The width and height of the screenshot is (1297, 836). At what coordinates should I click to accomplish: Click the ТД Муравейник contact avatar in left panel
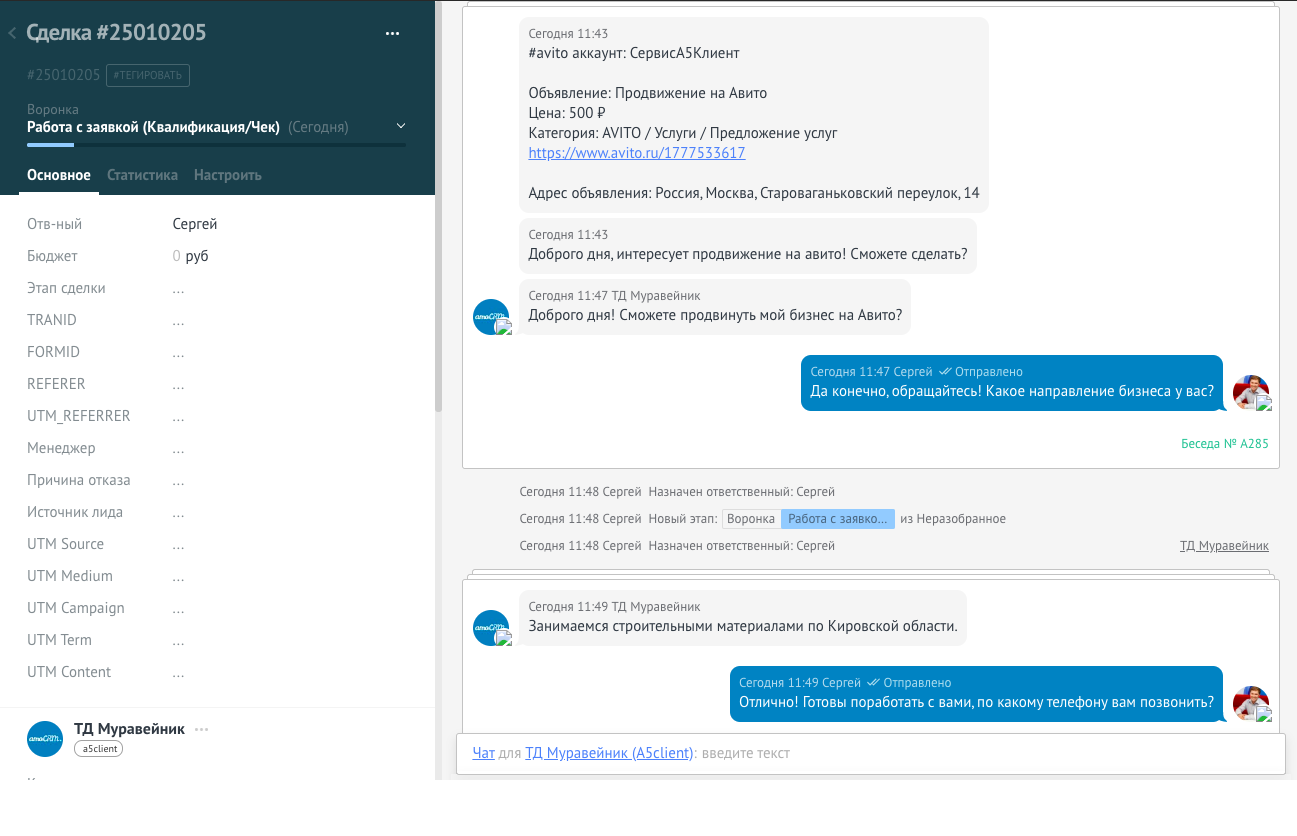[45, 738]
